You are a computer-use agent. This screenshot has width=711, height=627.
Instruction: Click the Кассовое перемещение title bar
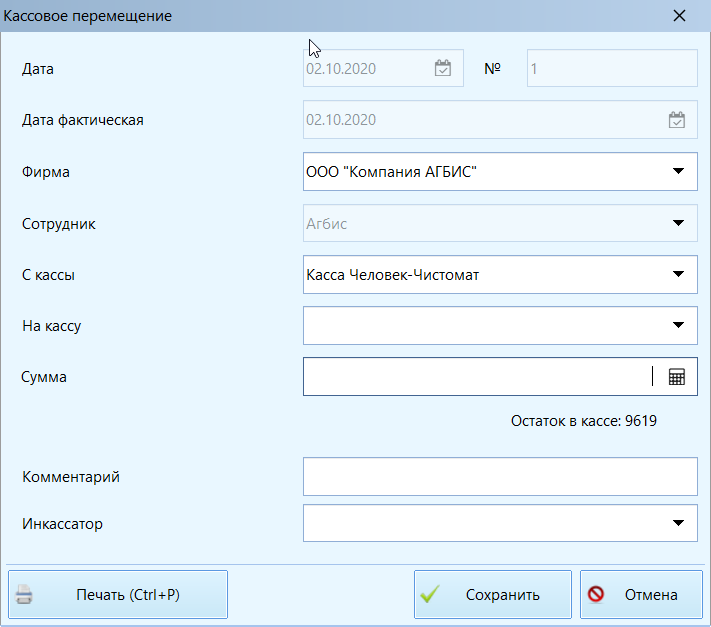[300, 16]
